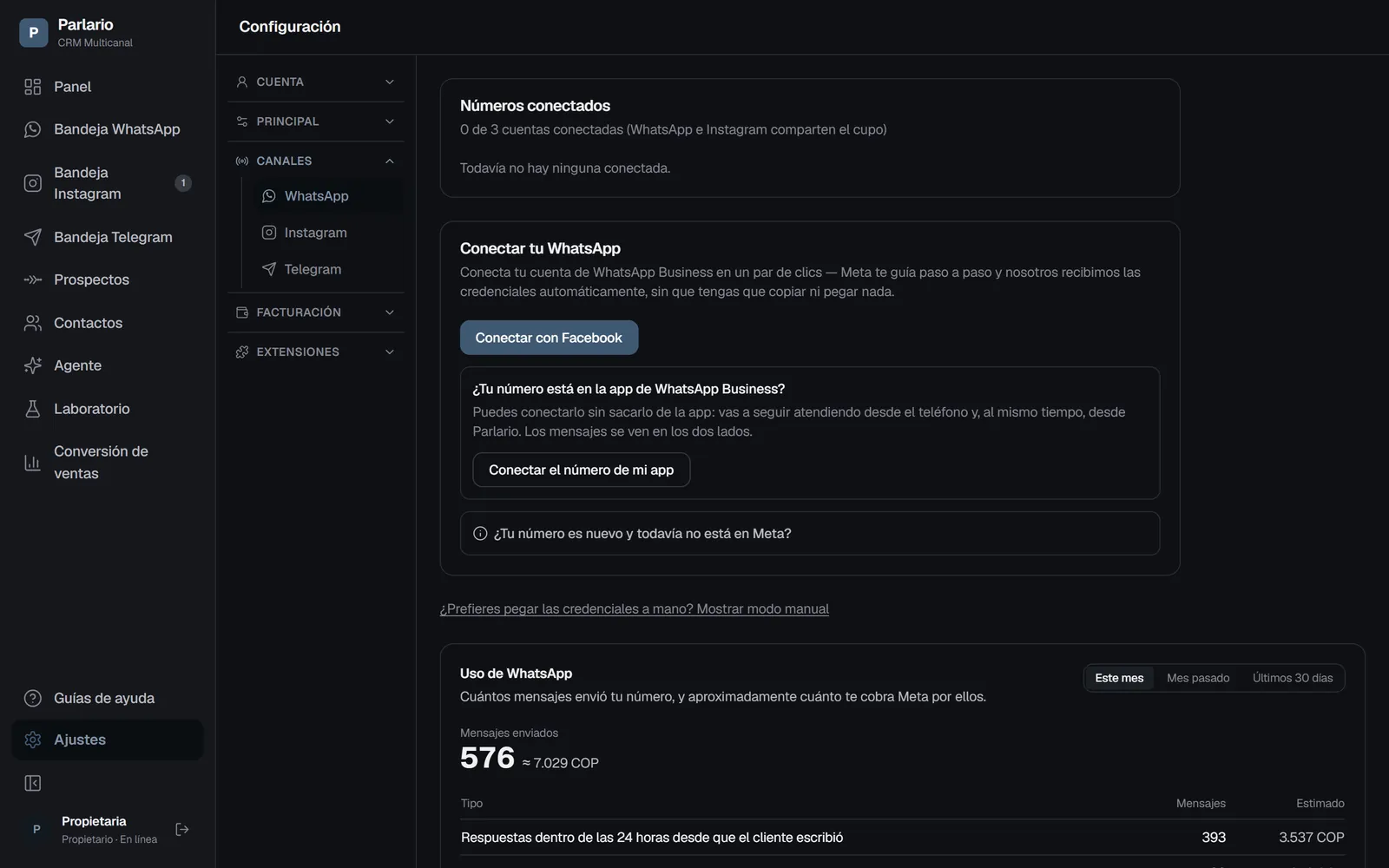1389x868 pixels.
Task: Click the Guías de ayuda question icon
Action: [33, 698]
